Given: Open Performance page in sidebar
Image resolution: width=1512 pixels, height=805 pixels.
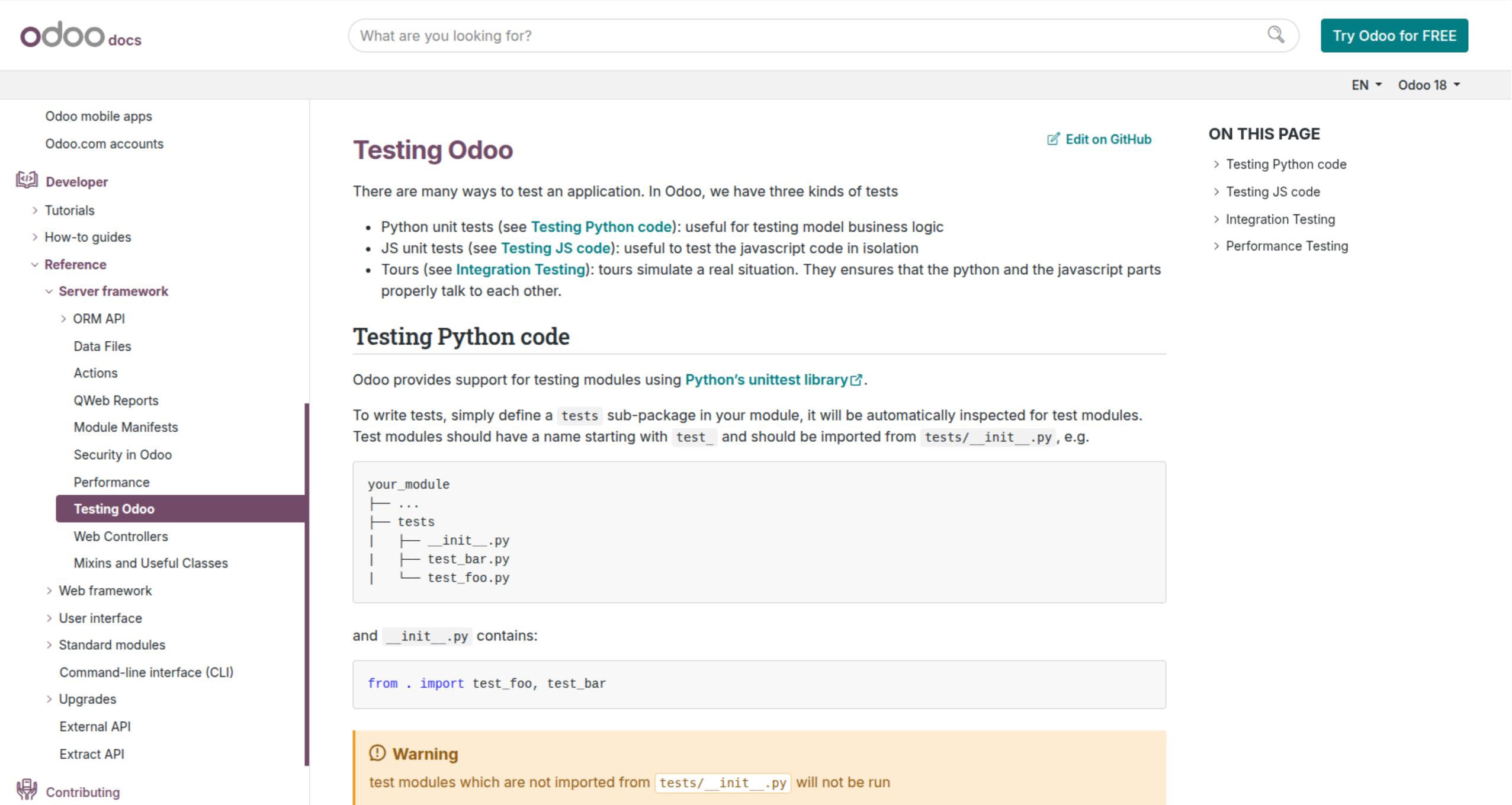Looking at the screenshot, I should [x=111, y=482].
